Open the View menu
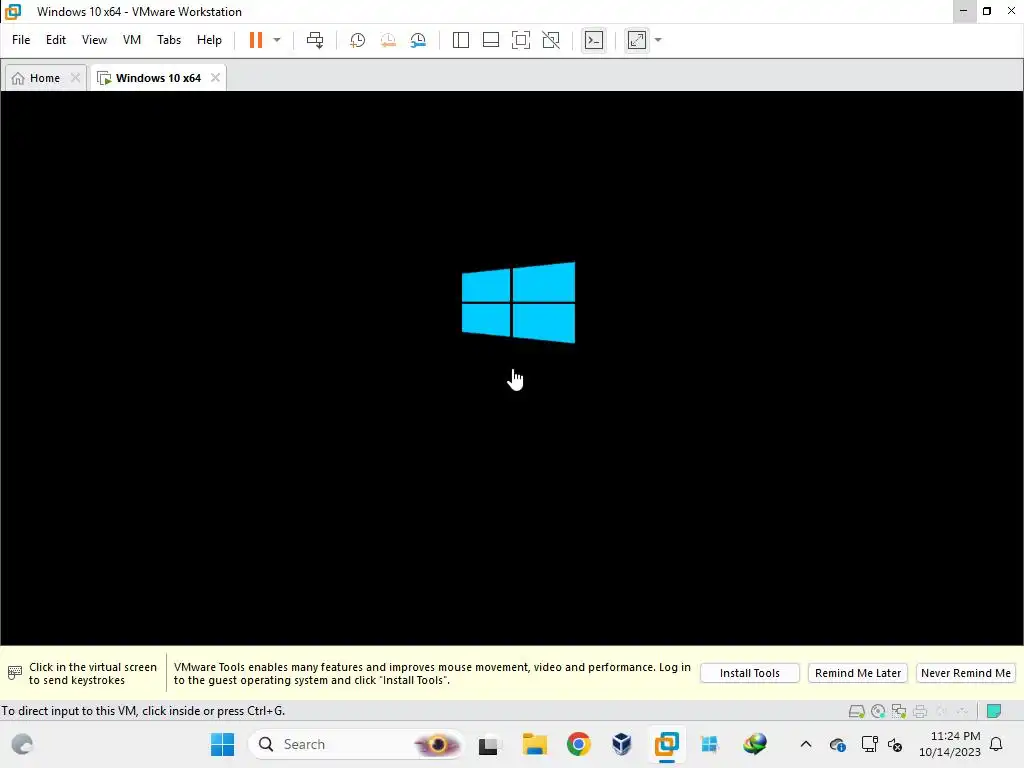The height and width of the screenshot is (768, 1024). coord(94,40)
